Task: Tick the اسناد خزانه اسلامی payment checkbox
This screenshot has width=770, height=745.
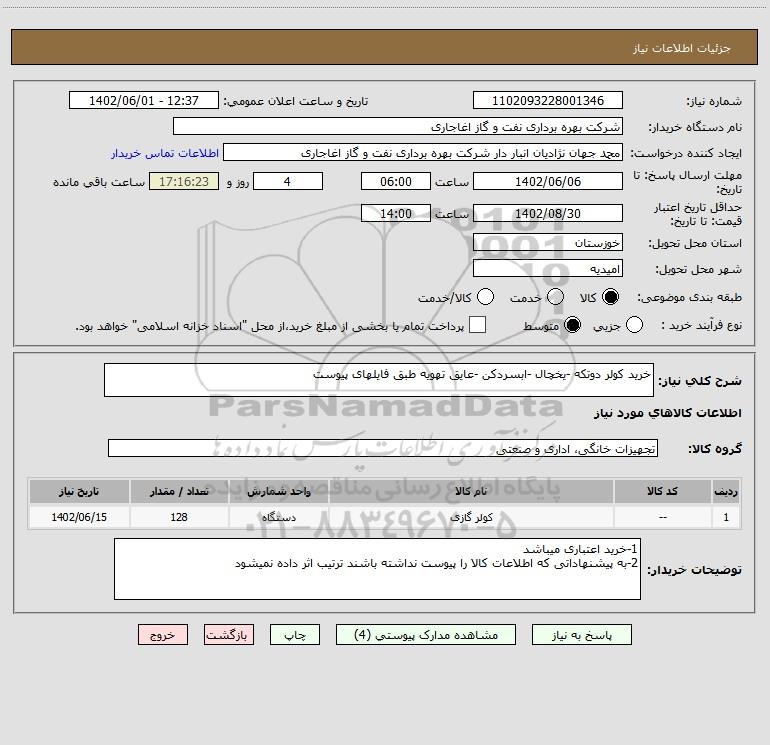Action: 477,325
